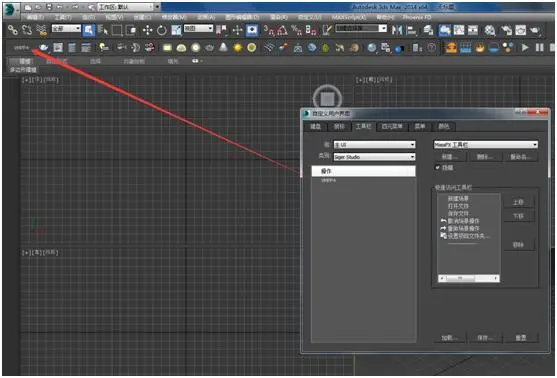Select the Scale tool

point(176,30)
